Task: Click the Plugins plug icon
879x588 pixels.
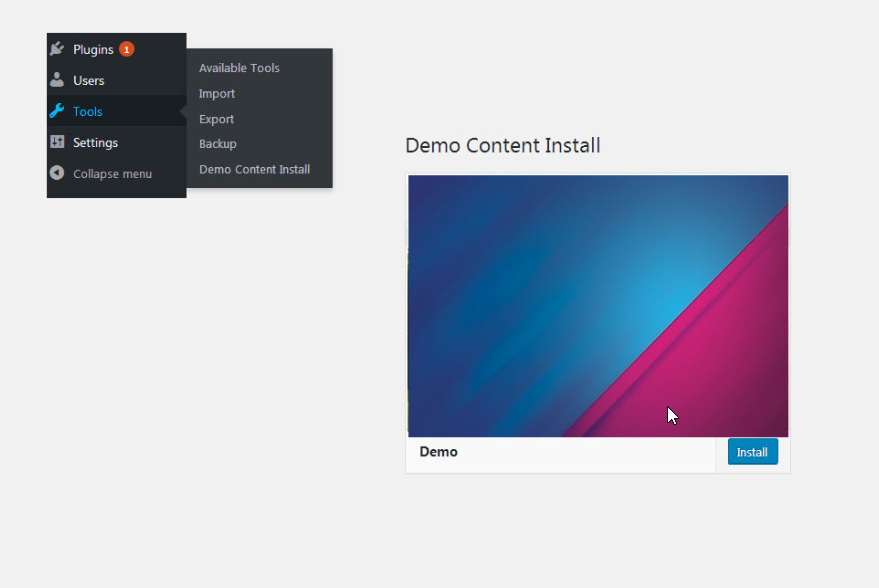Action: click(x=57, y=49)
